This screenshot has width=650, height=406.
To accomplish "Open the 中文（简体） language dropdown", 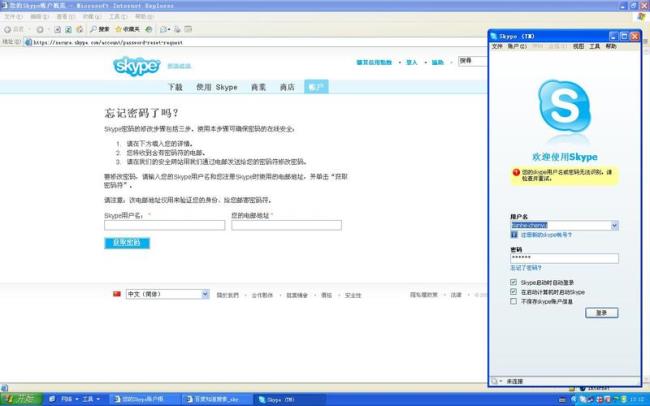I will pyautogui.click(x=168, y=294).
